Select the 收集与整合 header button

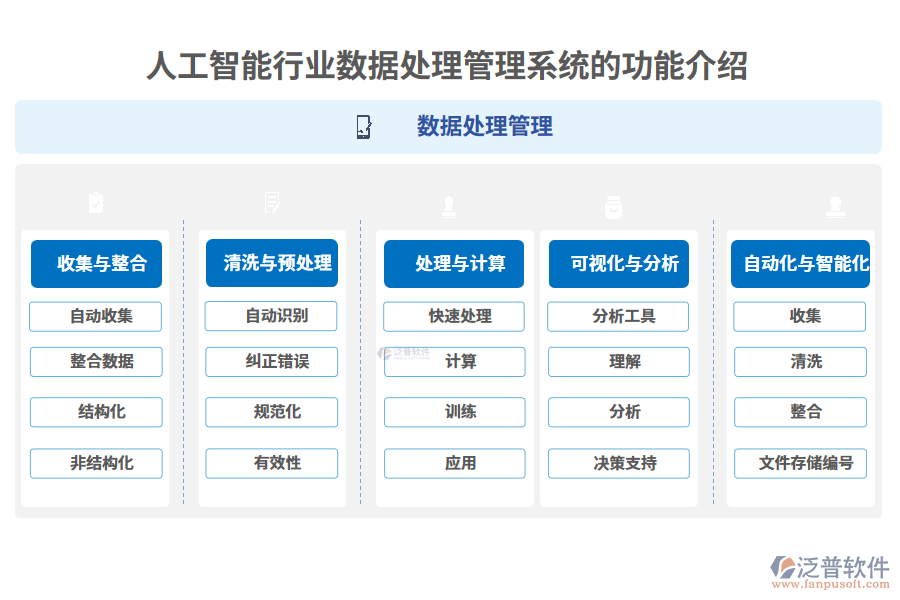95,264
